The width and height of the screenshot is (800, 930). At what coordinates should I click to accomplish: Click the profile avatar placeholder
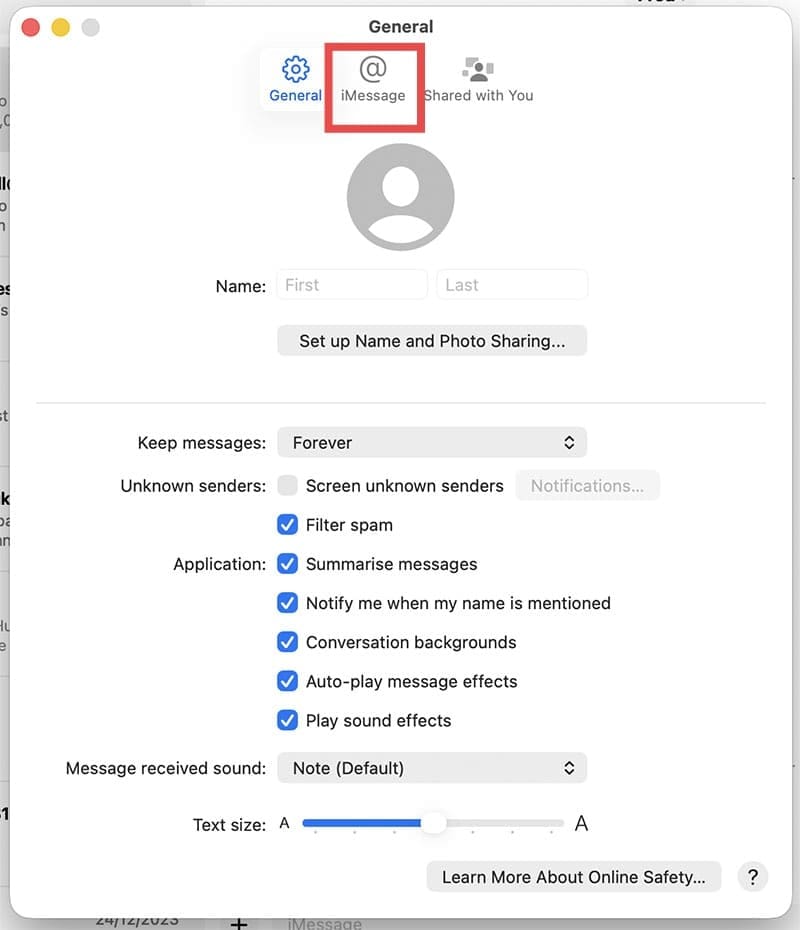coord(400,196)
